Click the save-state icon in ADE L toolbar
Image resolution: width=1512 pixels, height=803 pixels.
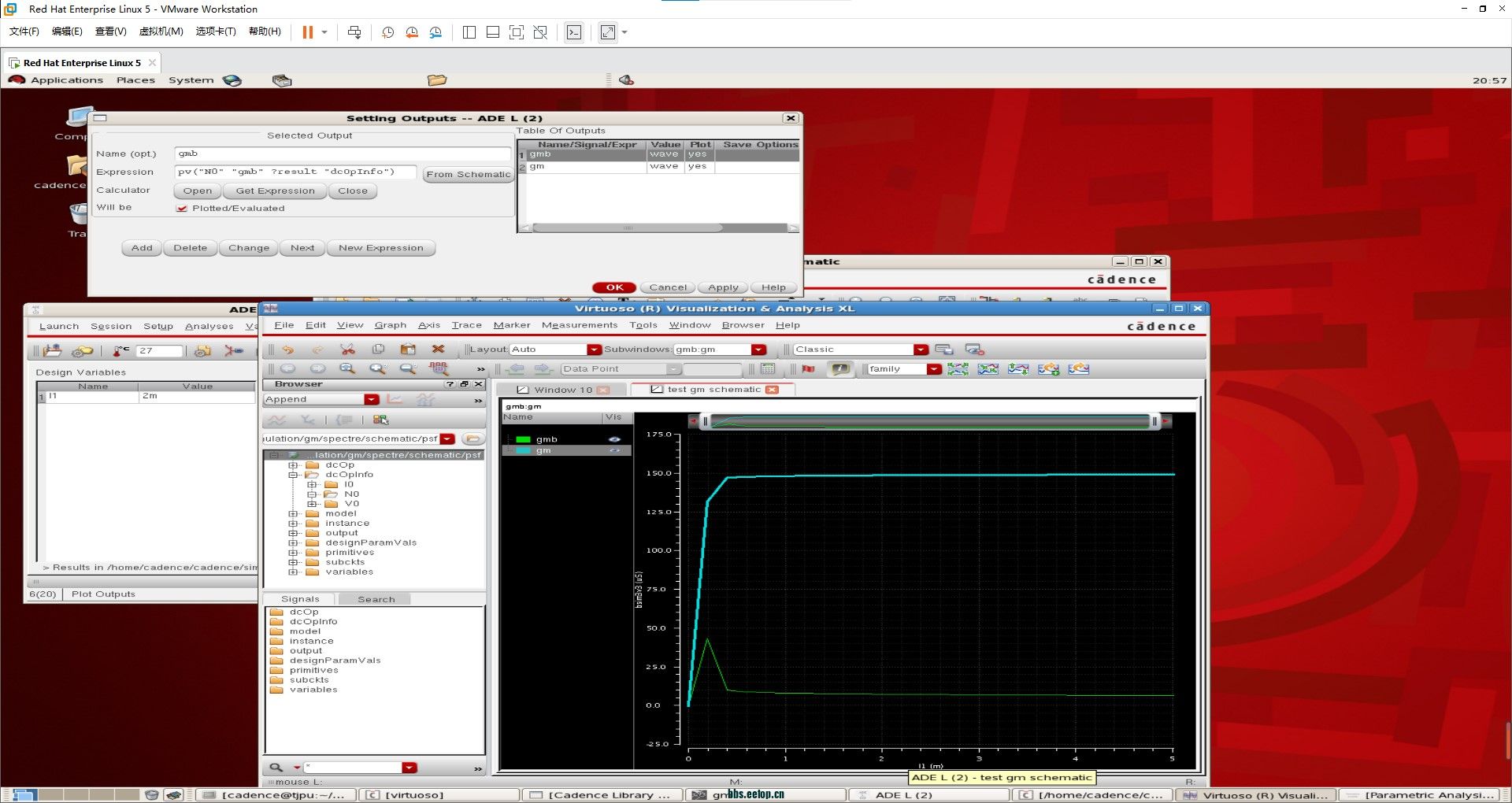53,350
